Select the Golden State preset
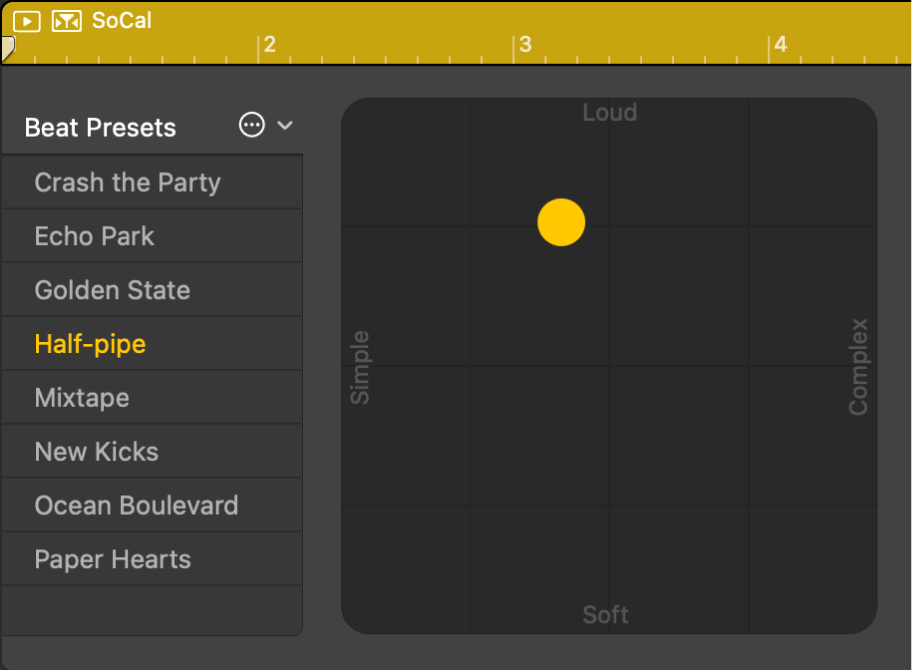912x670 pixels. pos(112,290)
